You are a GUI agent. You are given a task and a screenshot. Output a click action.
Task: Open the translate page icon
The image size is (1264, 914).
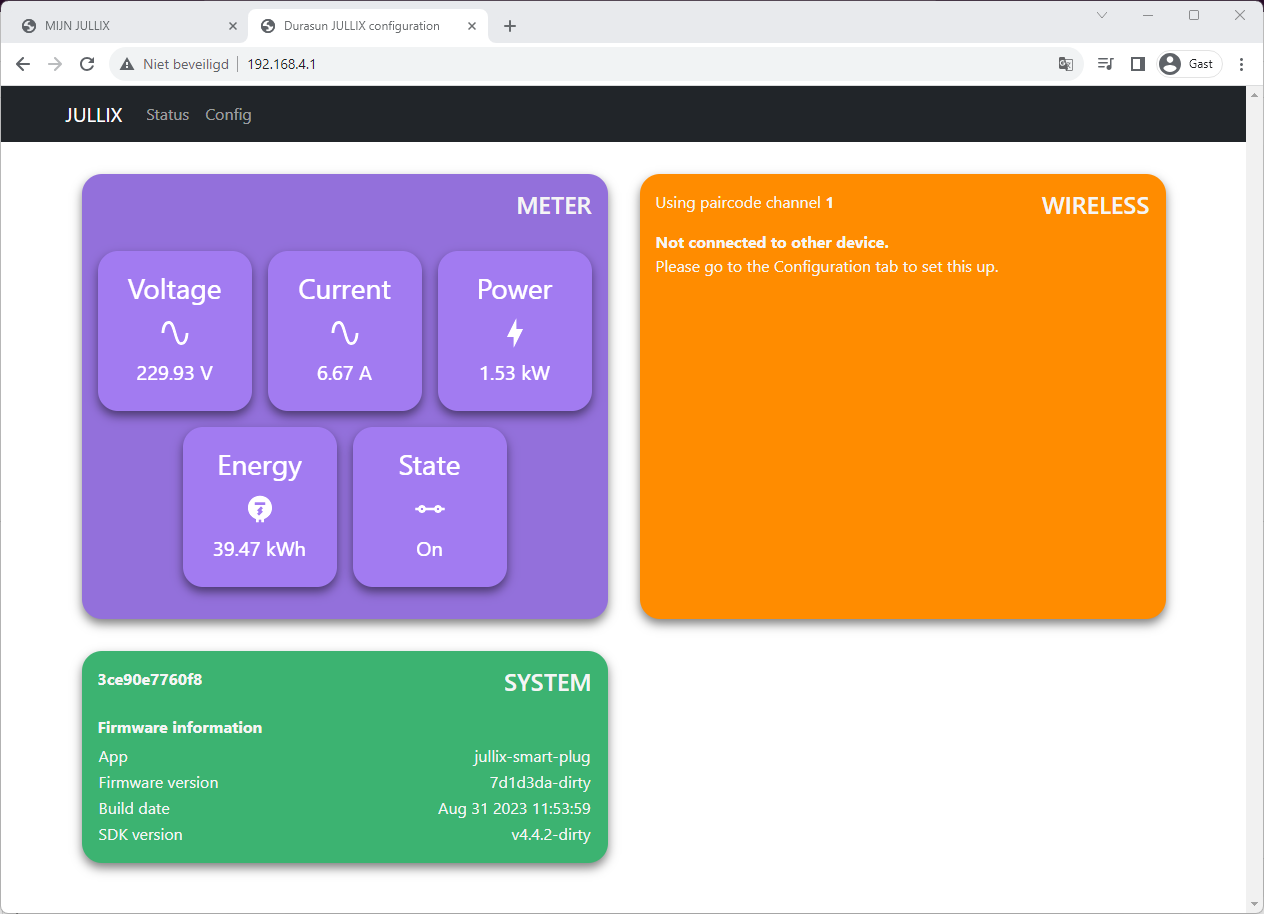point(1066,64)
